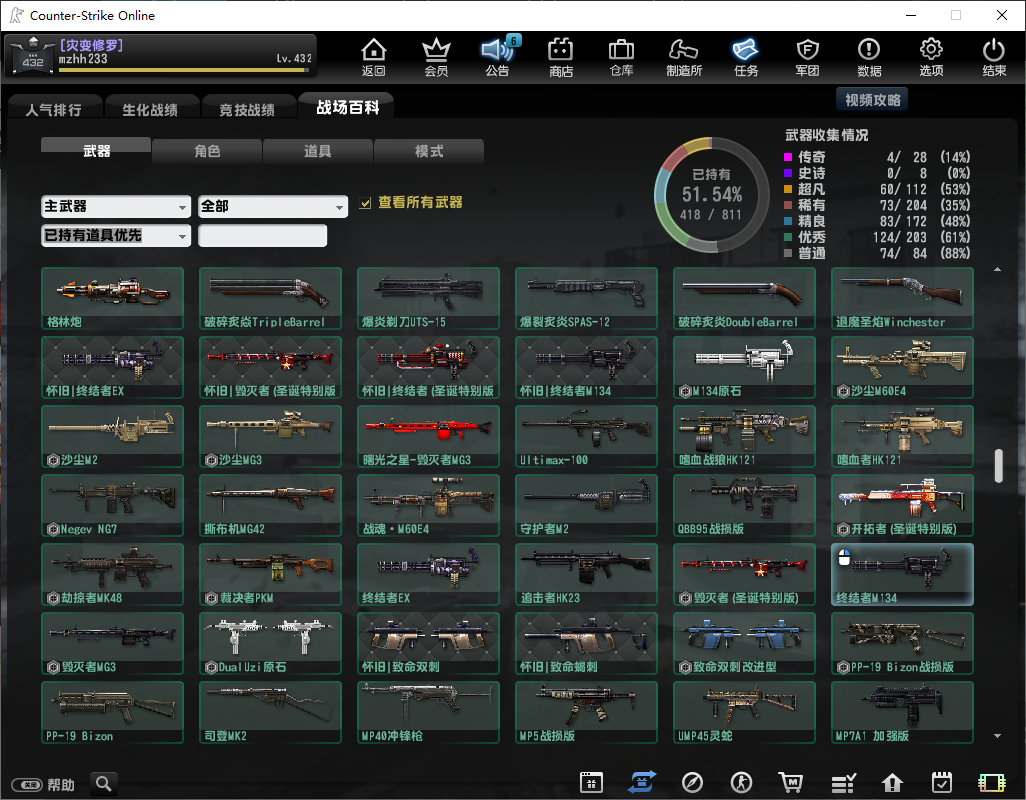Screen dimensions: 1026x800
Task: Expand the 主武器 weapon type dropdown
Action: pos(116,206)
